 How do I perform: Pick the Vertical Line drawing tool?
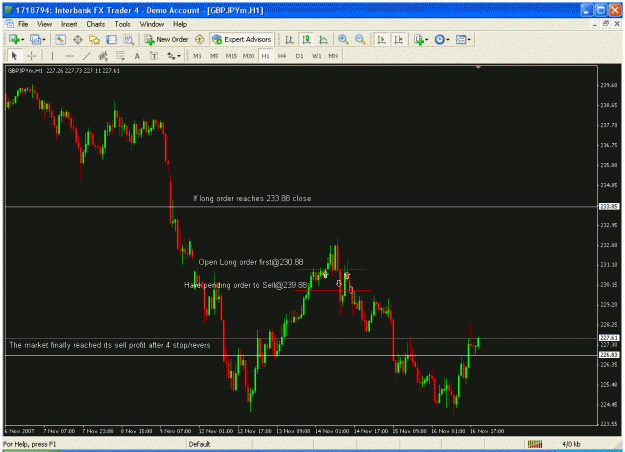52,56
